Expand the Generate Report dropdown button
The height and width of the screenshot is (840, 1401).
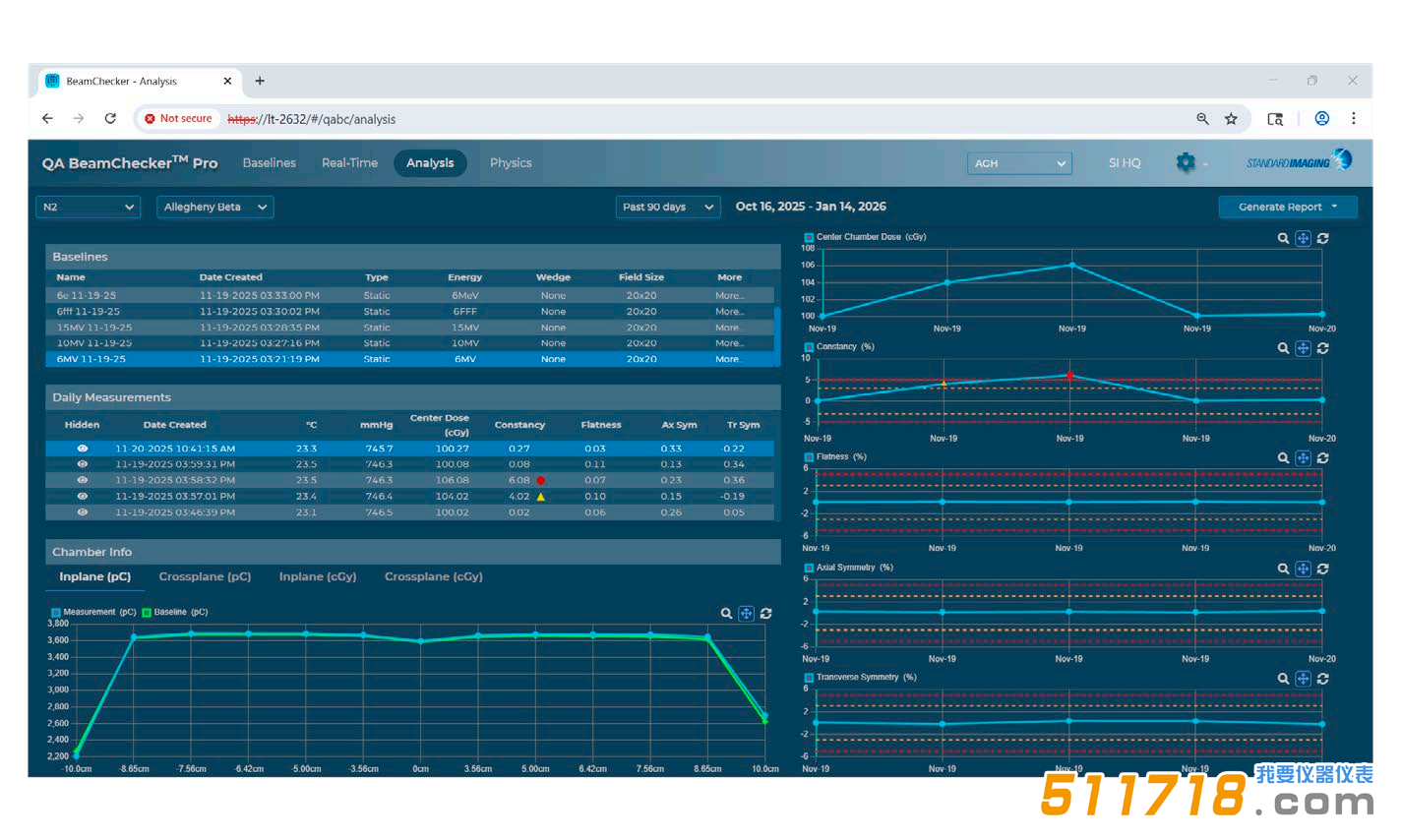[1288, 207]
